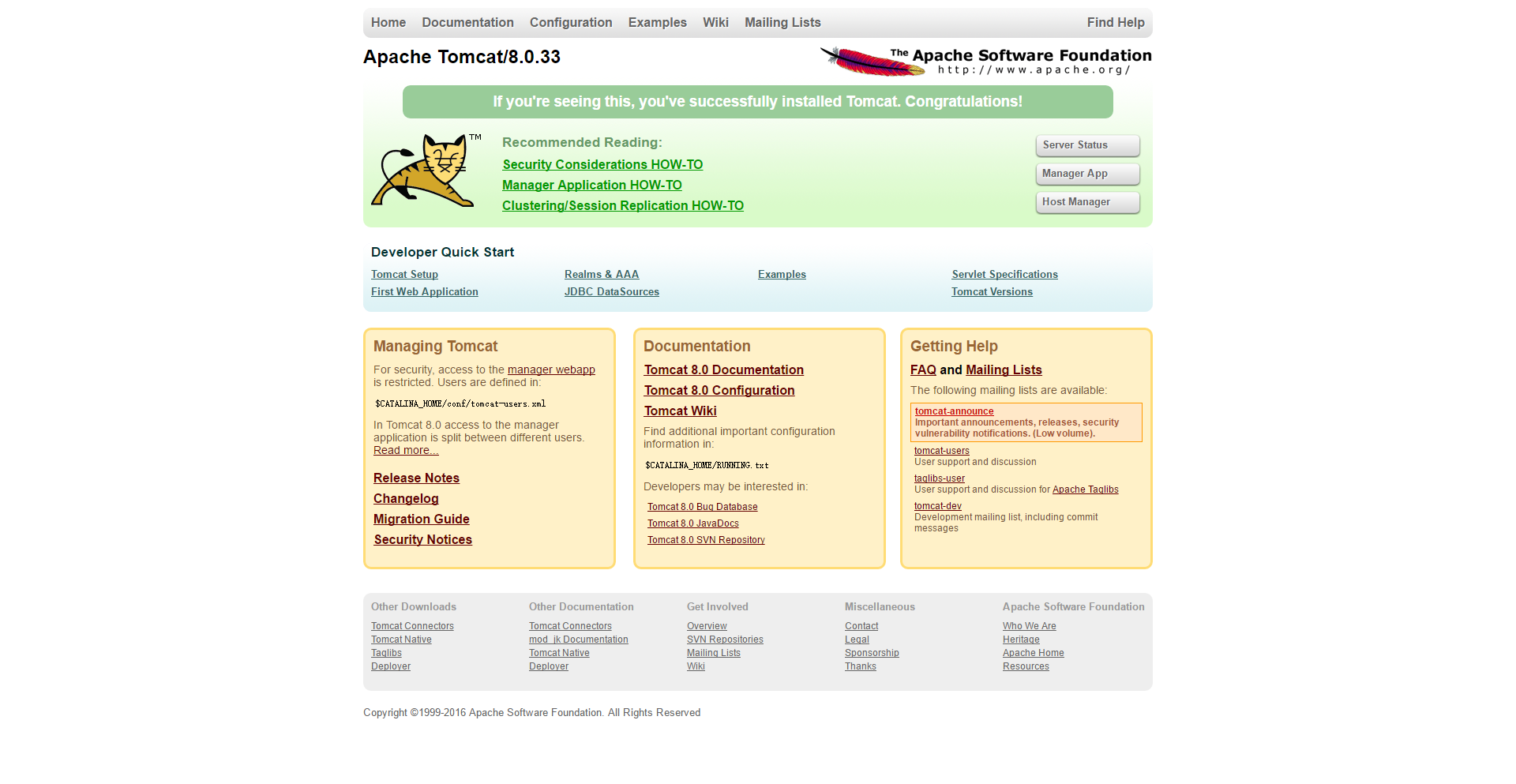Open First Web Application link
Image resolution: width=1516 pixels, height=784 pixels.
[x=425, y=292]
